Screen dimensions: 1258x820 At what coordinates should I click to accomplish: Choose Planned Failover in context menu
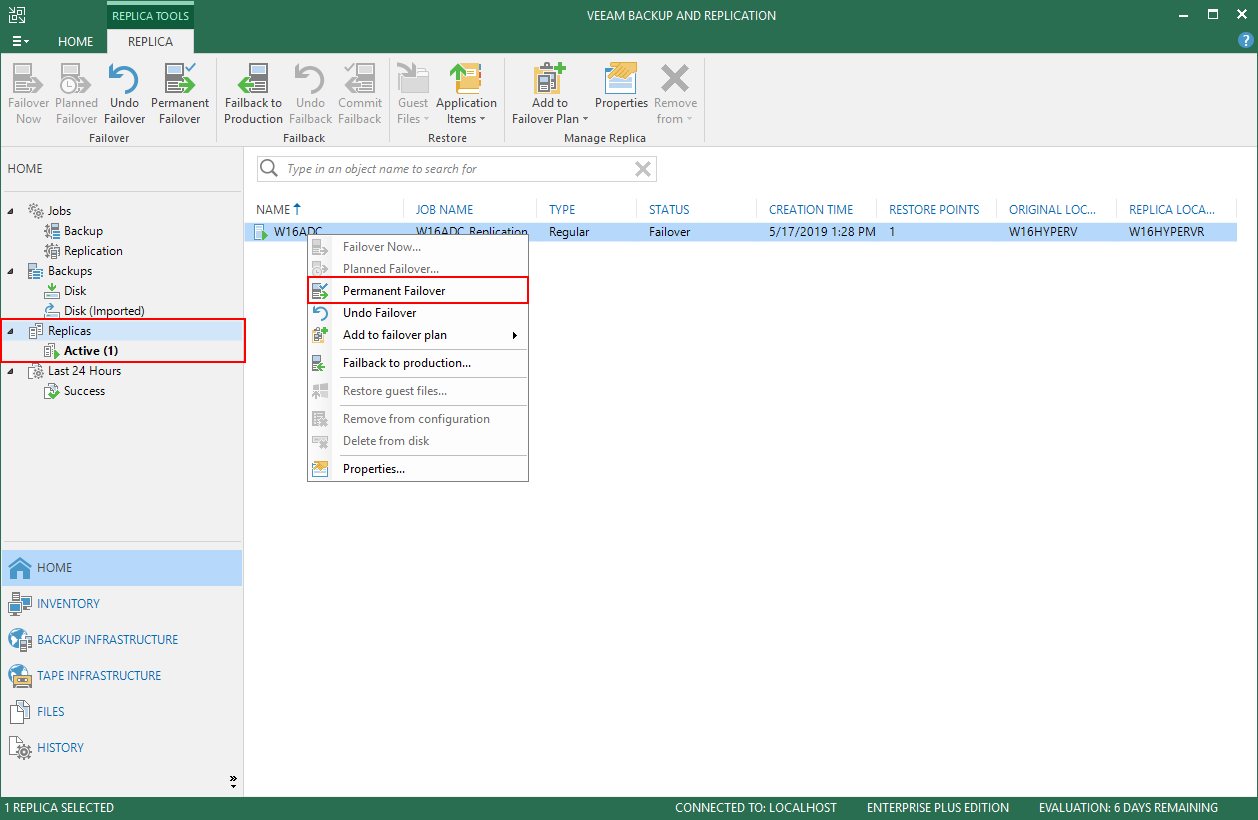tap(418, 269)
